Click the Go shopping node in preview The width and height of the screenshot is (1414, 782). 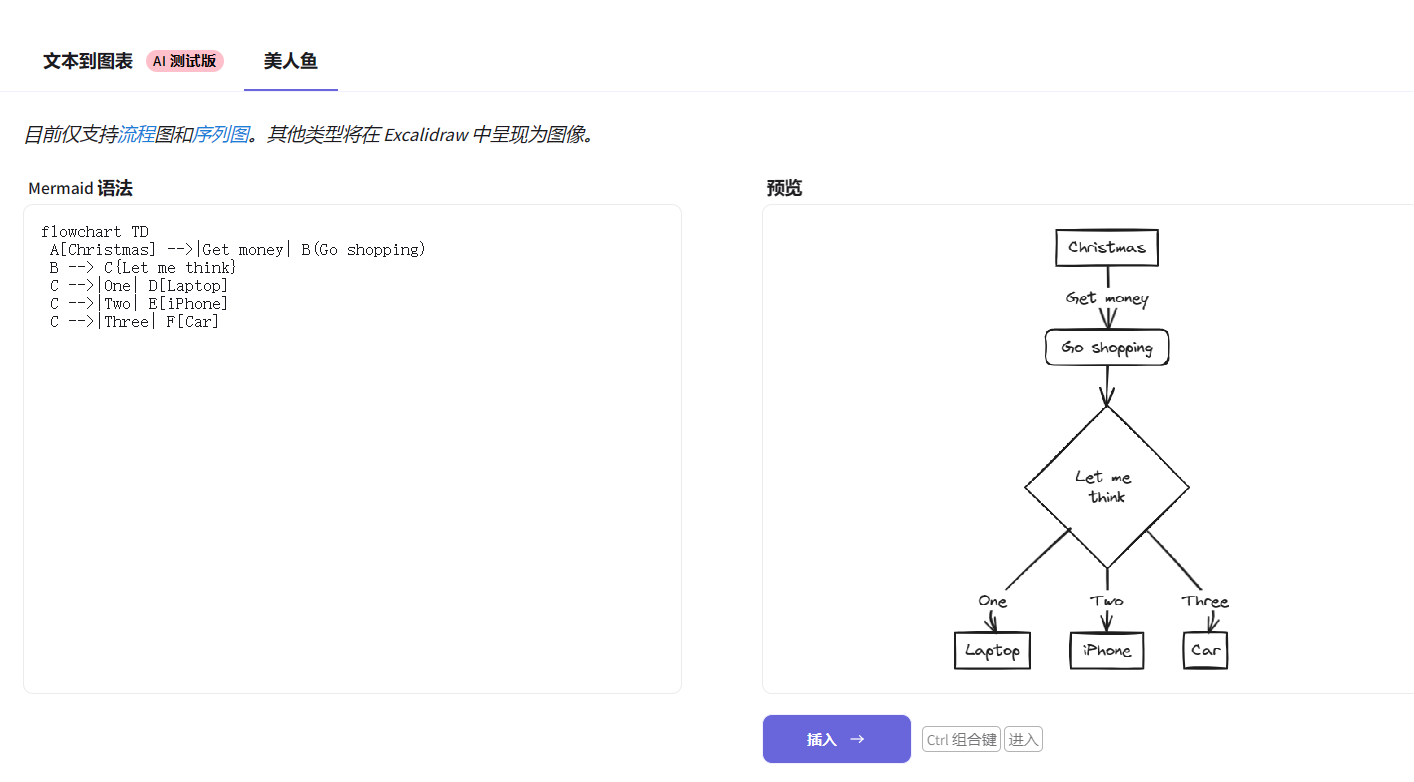[x=1106, y=348]
